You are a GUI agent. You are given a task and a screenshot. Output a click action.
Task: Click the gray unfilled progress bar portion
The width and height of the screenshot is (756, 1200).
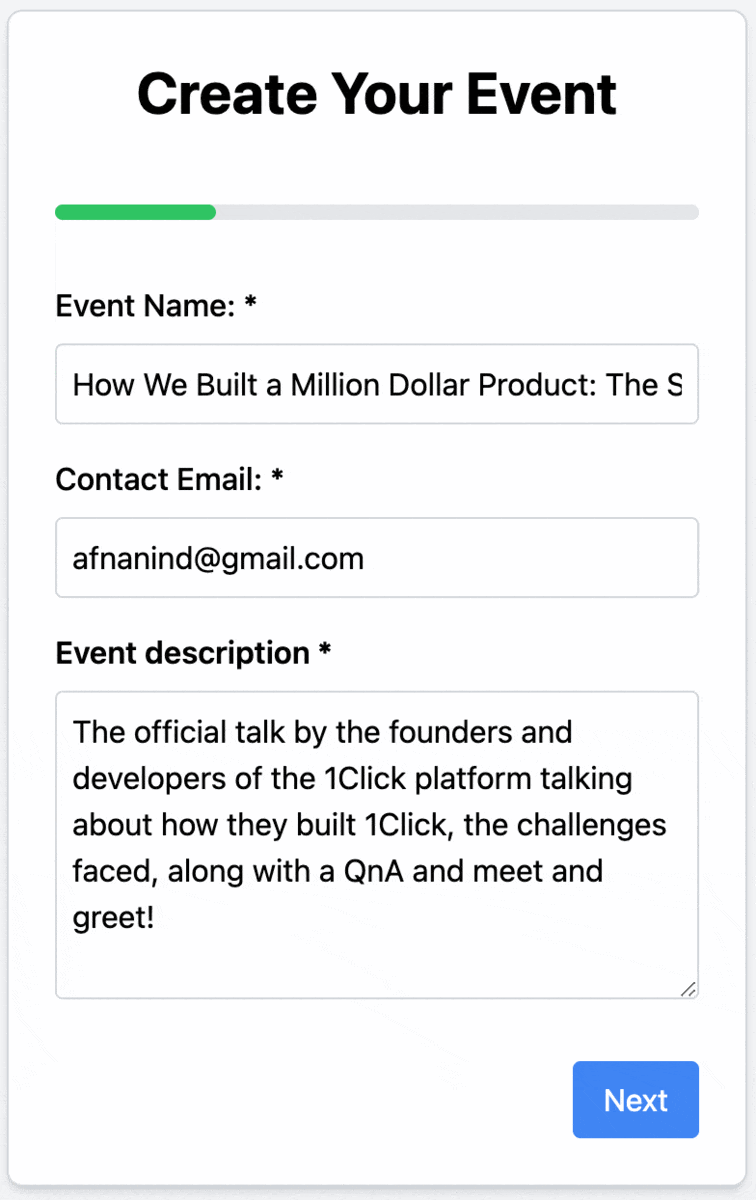tap(456, 212)
